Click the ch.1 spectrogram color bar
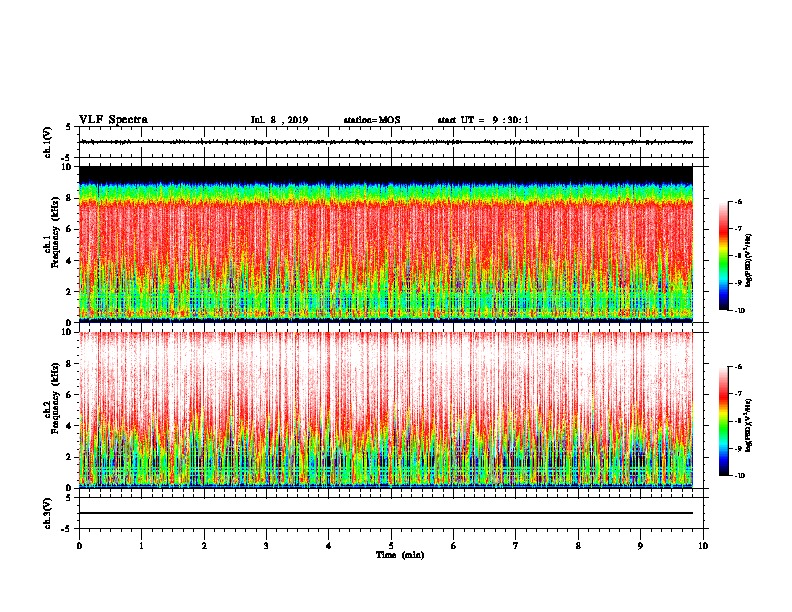This screenshot has height=612, width=792. (x=723, y=256)
